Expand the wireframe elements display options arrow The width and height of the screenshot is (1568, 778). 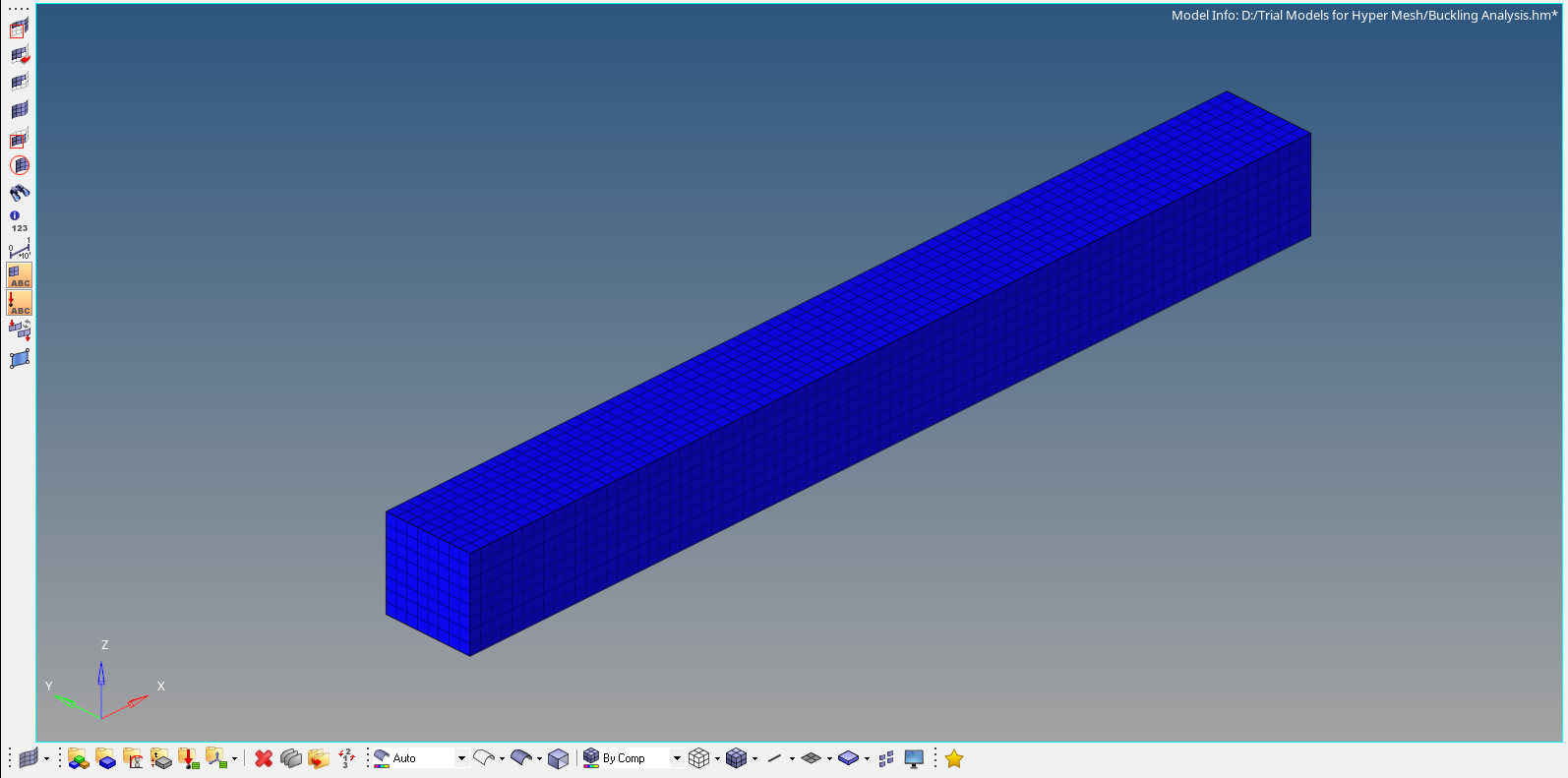717,758
